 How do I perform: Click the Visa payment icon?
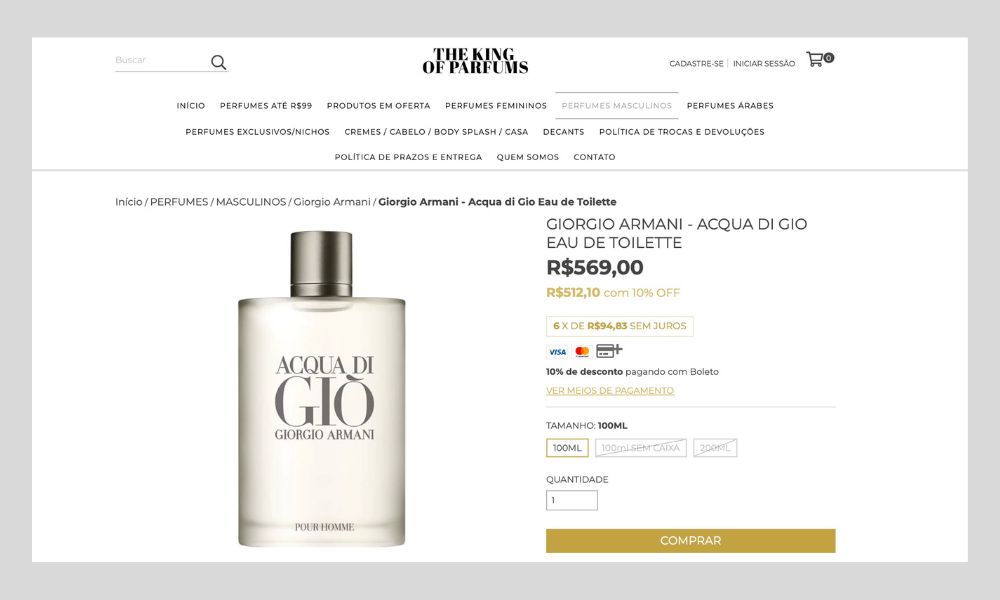pyautogui.click(x=557, y=352)
